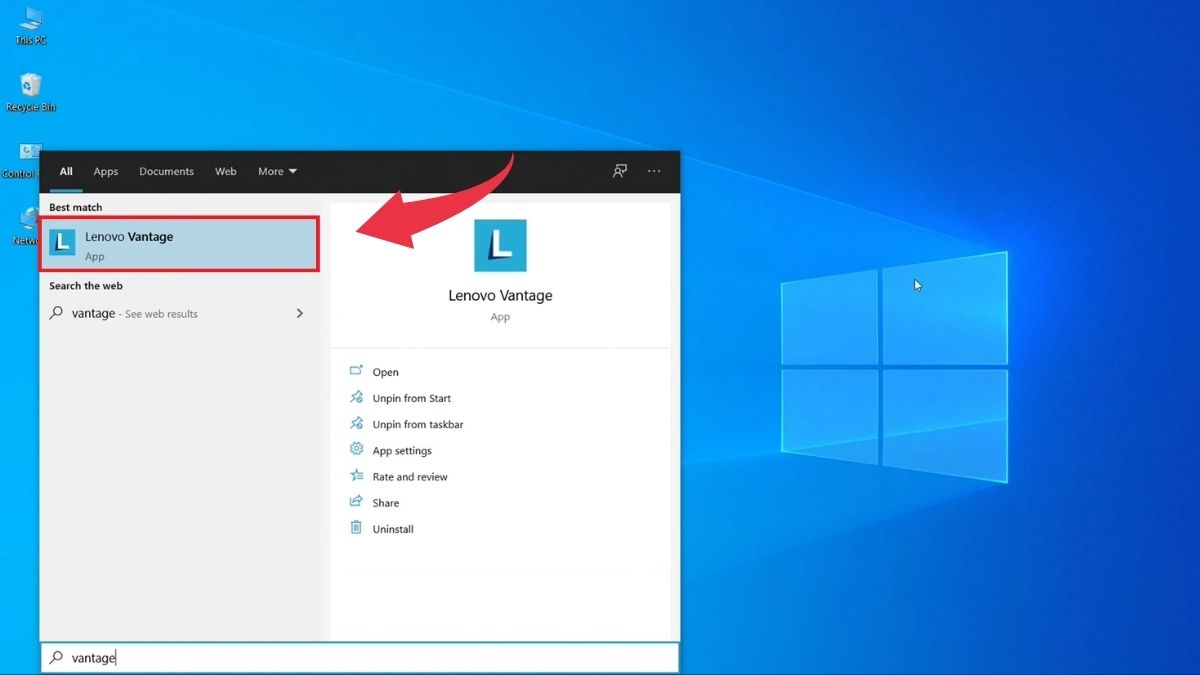Click large Lenovo Vantage logo in preview pane
Viewport: 1200px width, 675px height.
[500, 246]
